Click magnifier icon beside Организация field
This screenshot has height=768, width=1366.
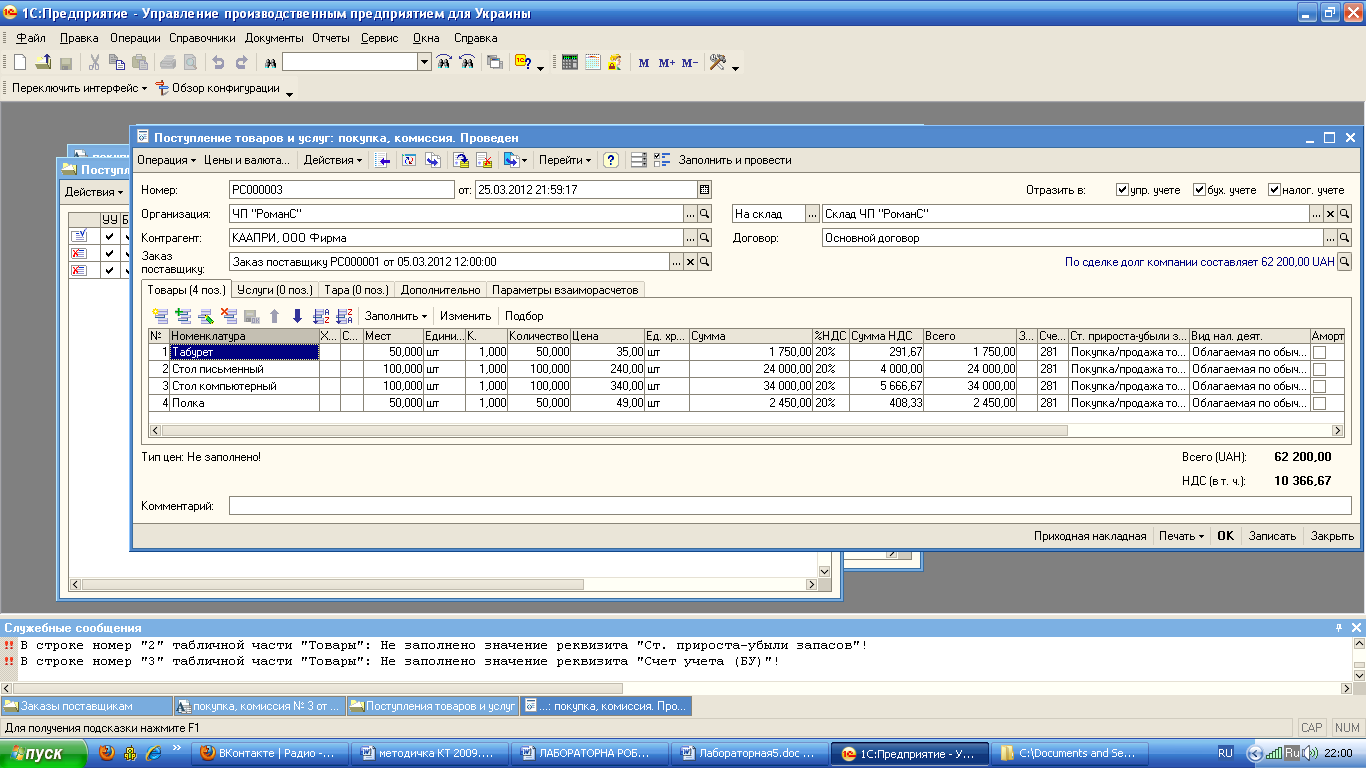(x=704, y=213)
